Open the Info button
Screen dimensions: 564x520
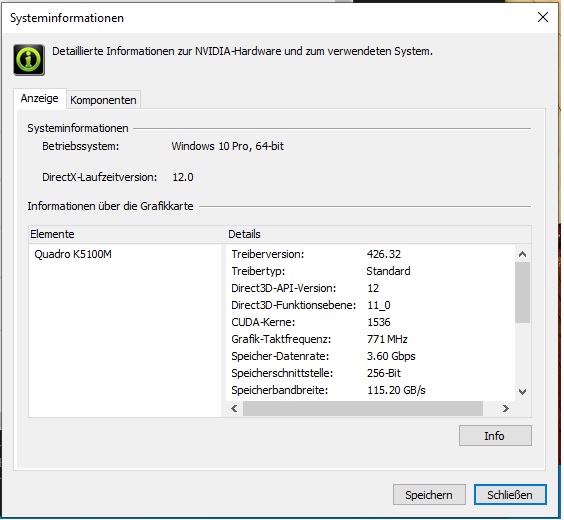495,436
